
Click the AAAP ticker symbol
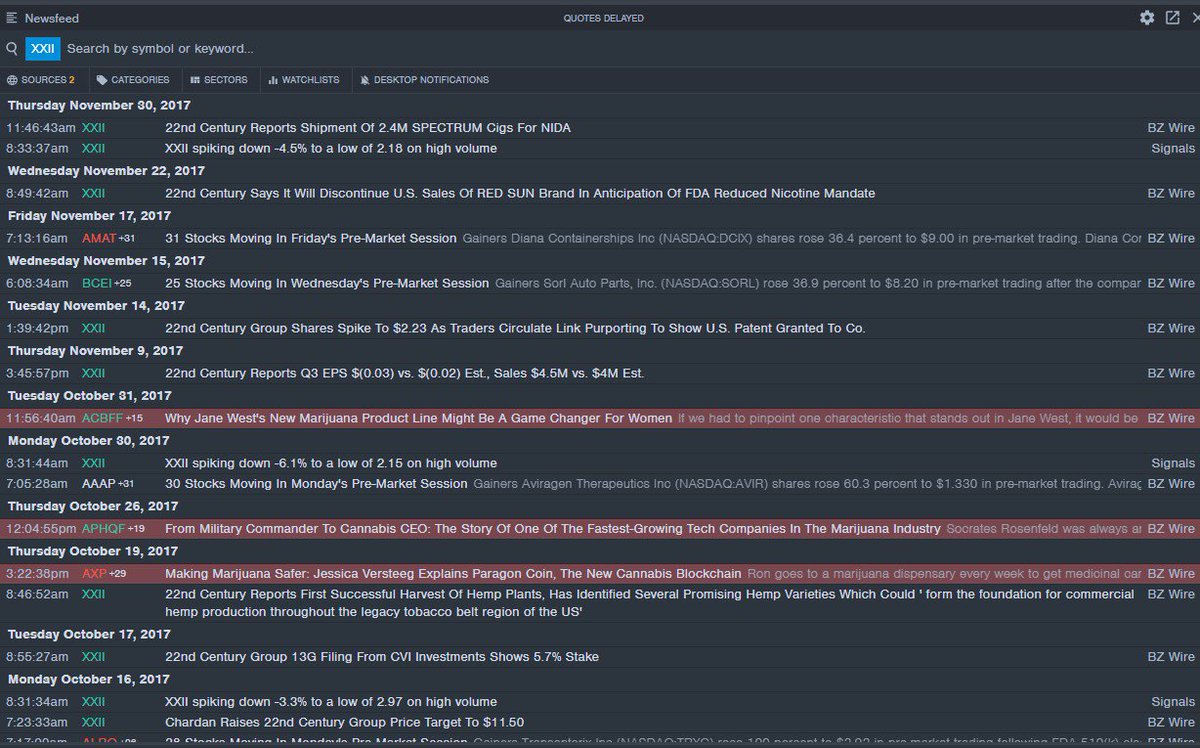click(x=99, y=483)
